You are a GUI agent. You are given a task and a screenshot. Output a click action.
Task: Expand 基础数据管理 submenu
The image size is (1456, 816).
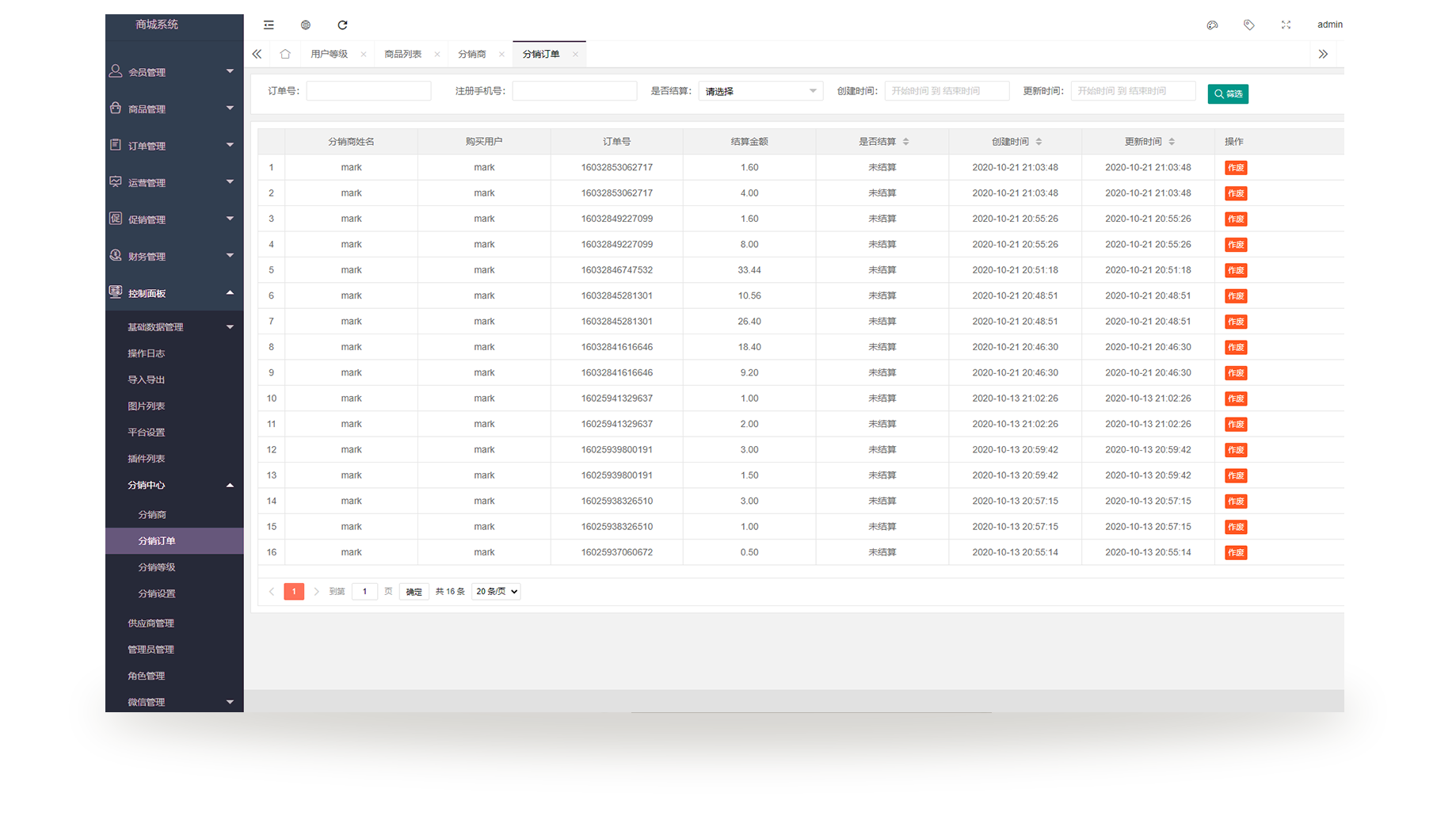pos(174,327)
